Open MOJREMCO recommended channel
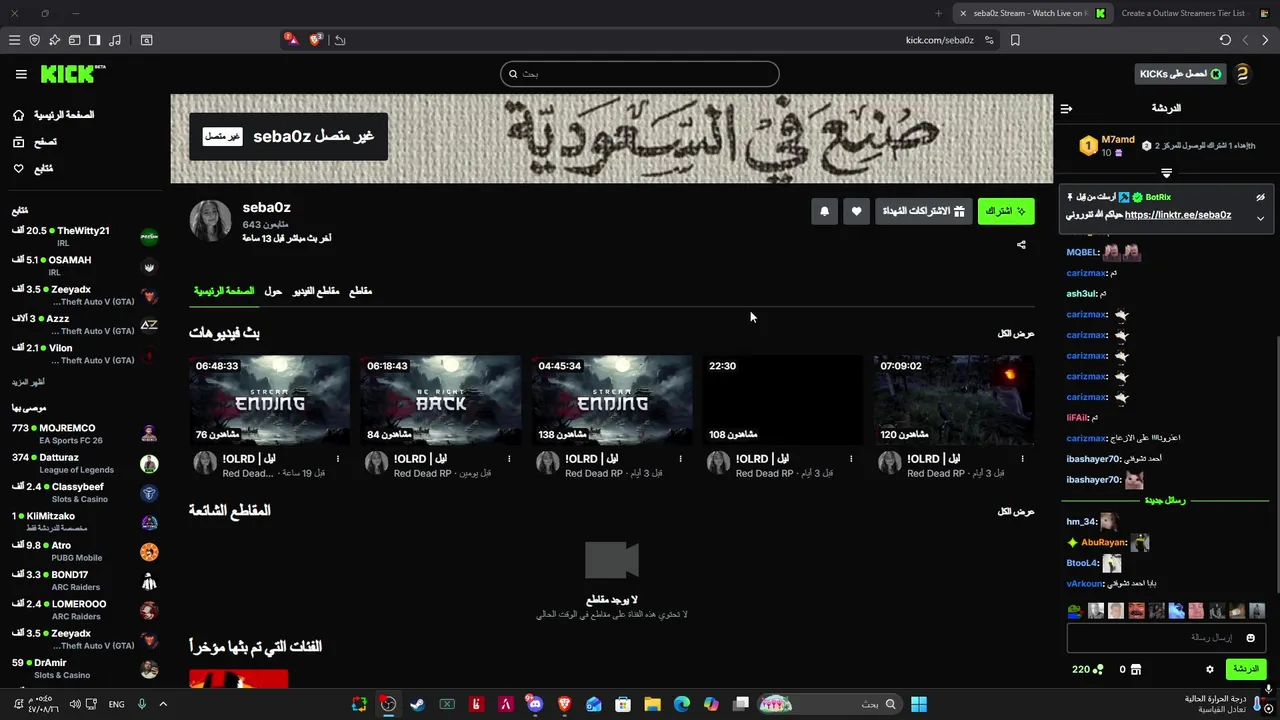 click(x=85, y=433)
